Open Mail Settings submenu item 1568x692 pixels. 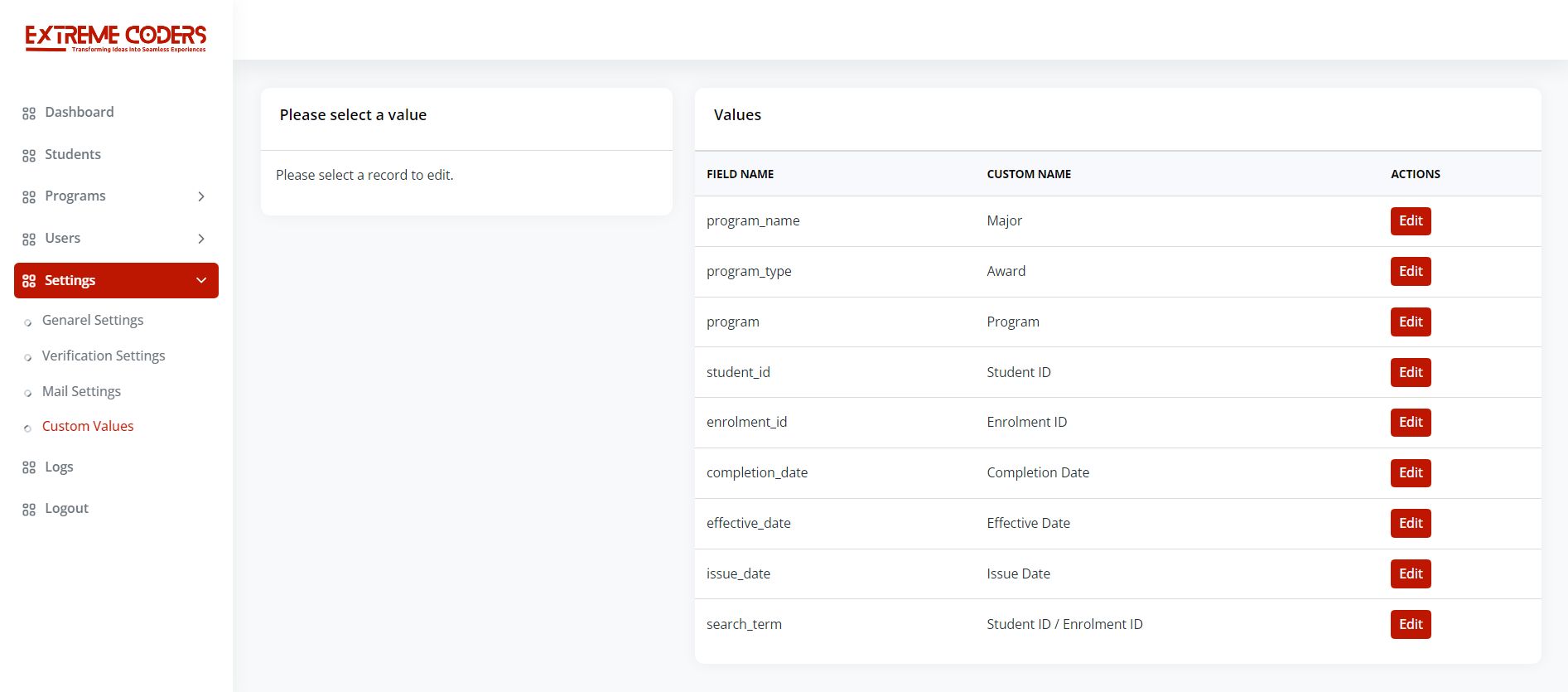pos(81,391)
